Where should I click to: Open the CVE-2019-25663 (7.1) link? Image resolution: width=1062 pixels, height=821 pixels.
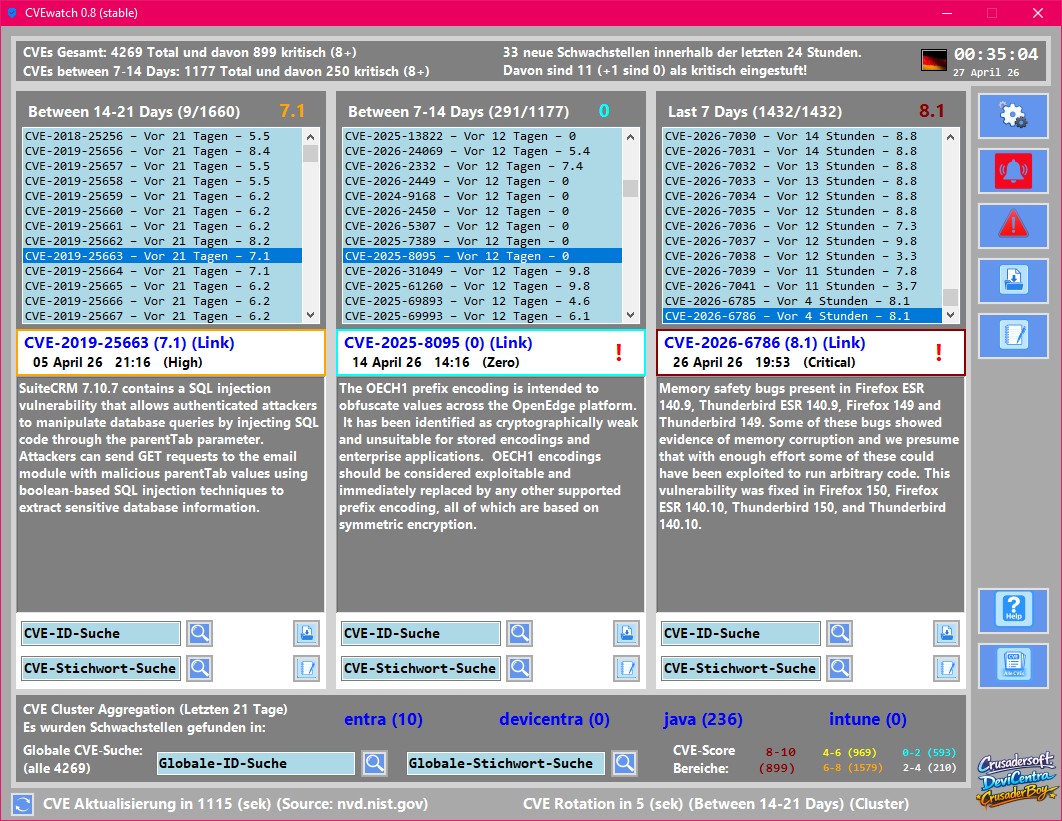pyautogui.click(x=129, y=343)
